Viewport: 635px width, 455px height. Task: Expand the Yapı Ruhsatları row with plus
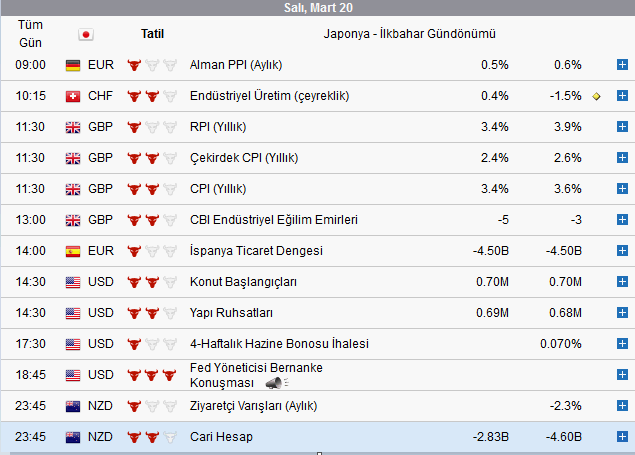(x=622, y=313)
